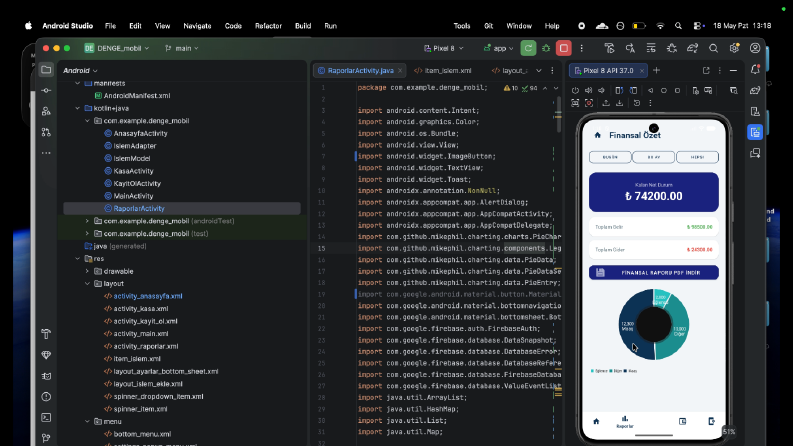Open AndroidManifest.xml file
This screenshot has height=446, width=793.
point(137,96)
